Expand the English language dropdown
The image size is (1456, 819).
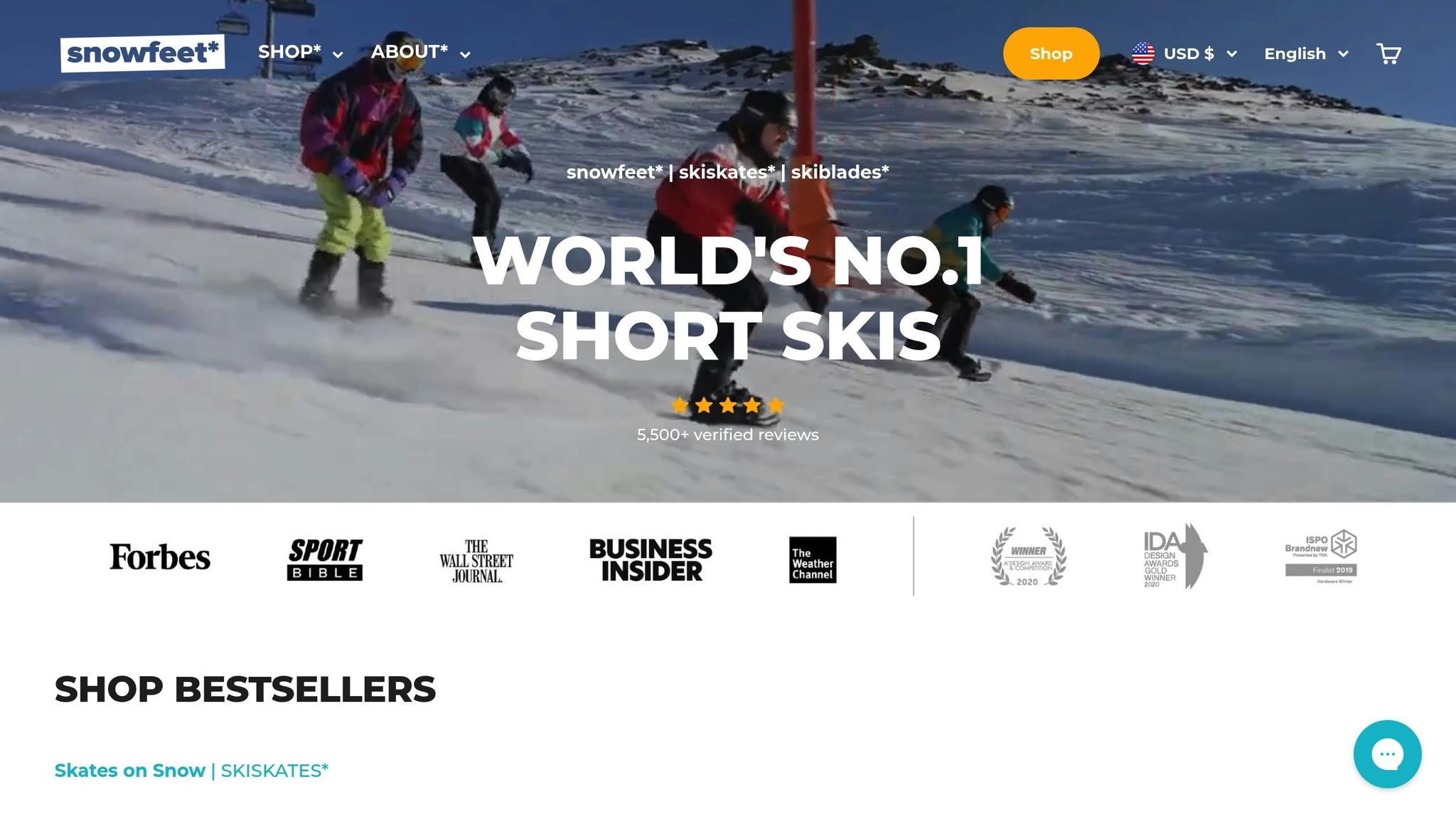coord(1306,54)
